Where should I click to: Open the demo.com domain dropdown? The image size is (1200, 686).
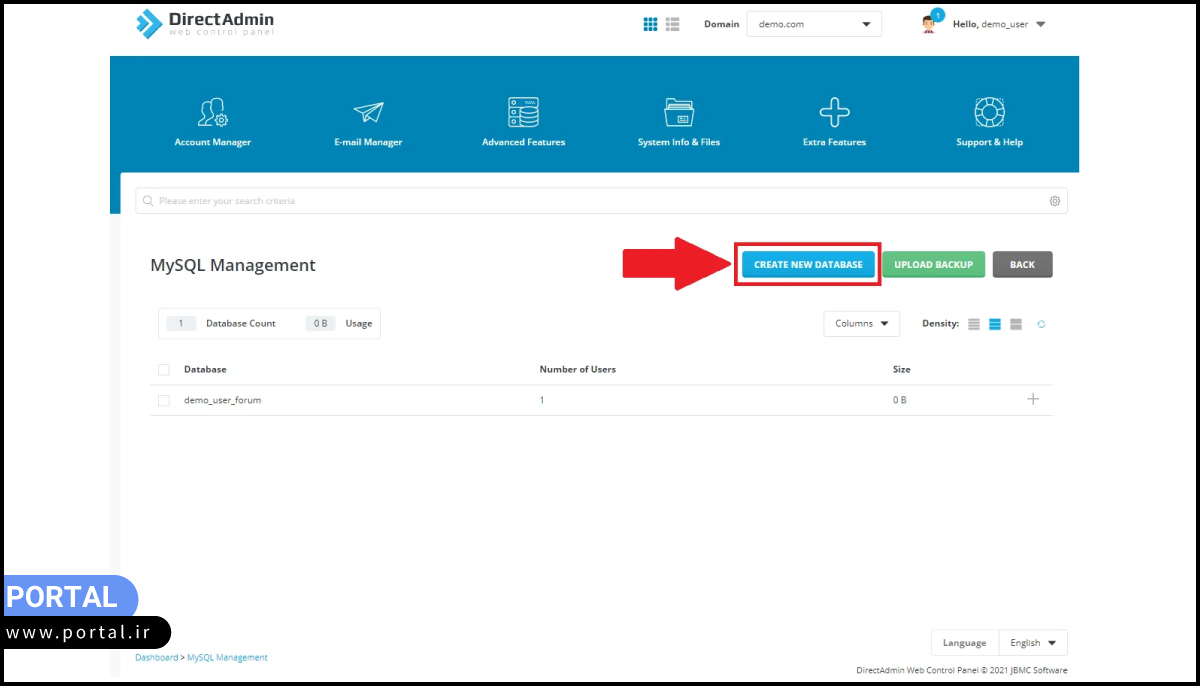(814, 23)
